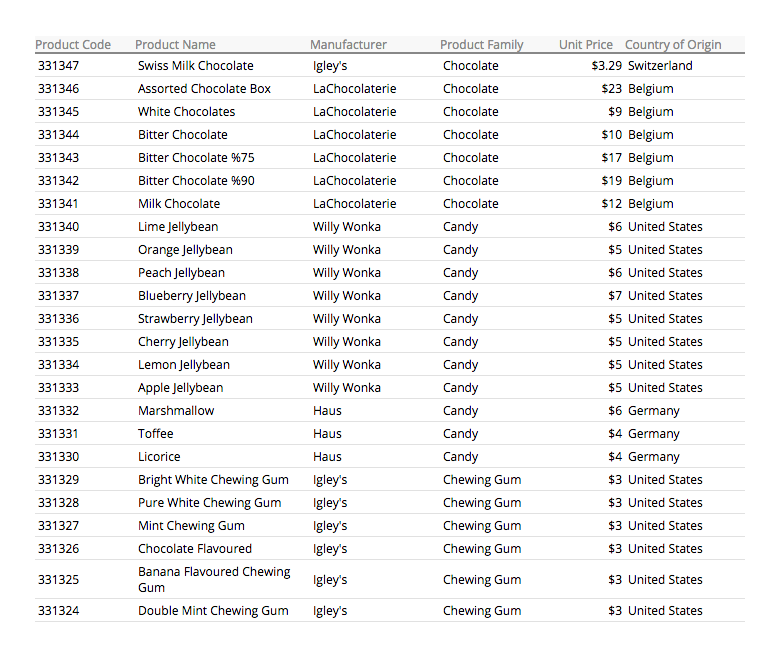Click product code 331344
Screen dimensions: 760x663
click(x=59, y=135)
